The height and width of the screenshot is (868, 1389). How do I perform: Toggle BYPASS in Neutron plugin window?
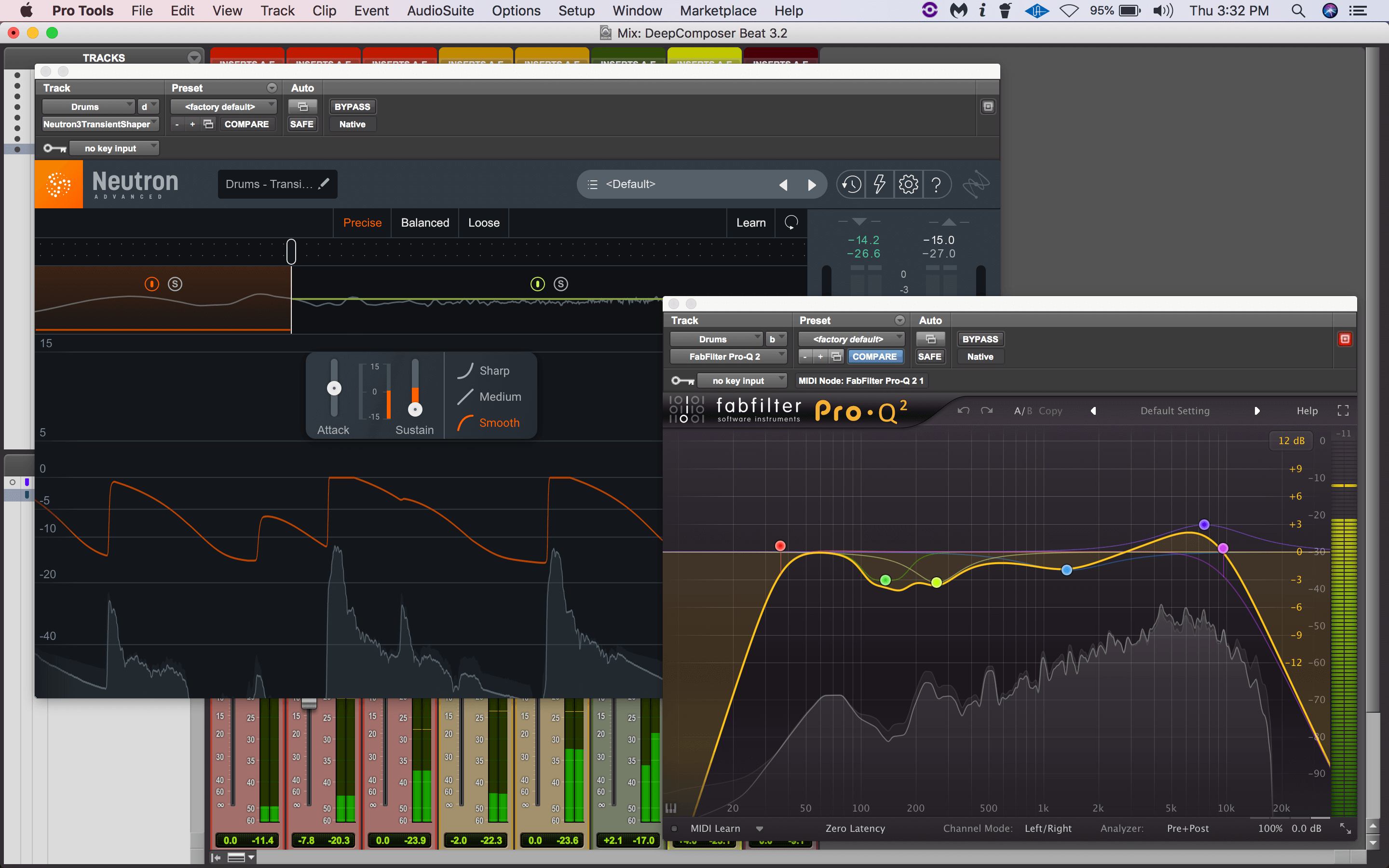(x=353, y=107)
